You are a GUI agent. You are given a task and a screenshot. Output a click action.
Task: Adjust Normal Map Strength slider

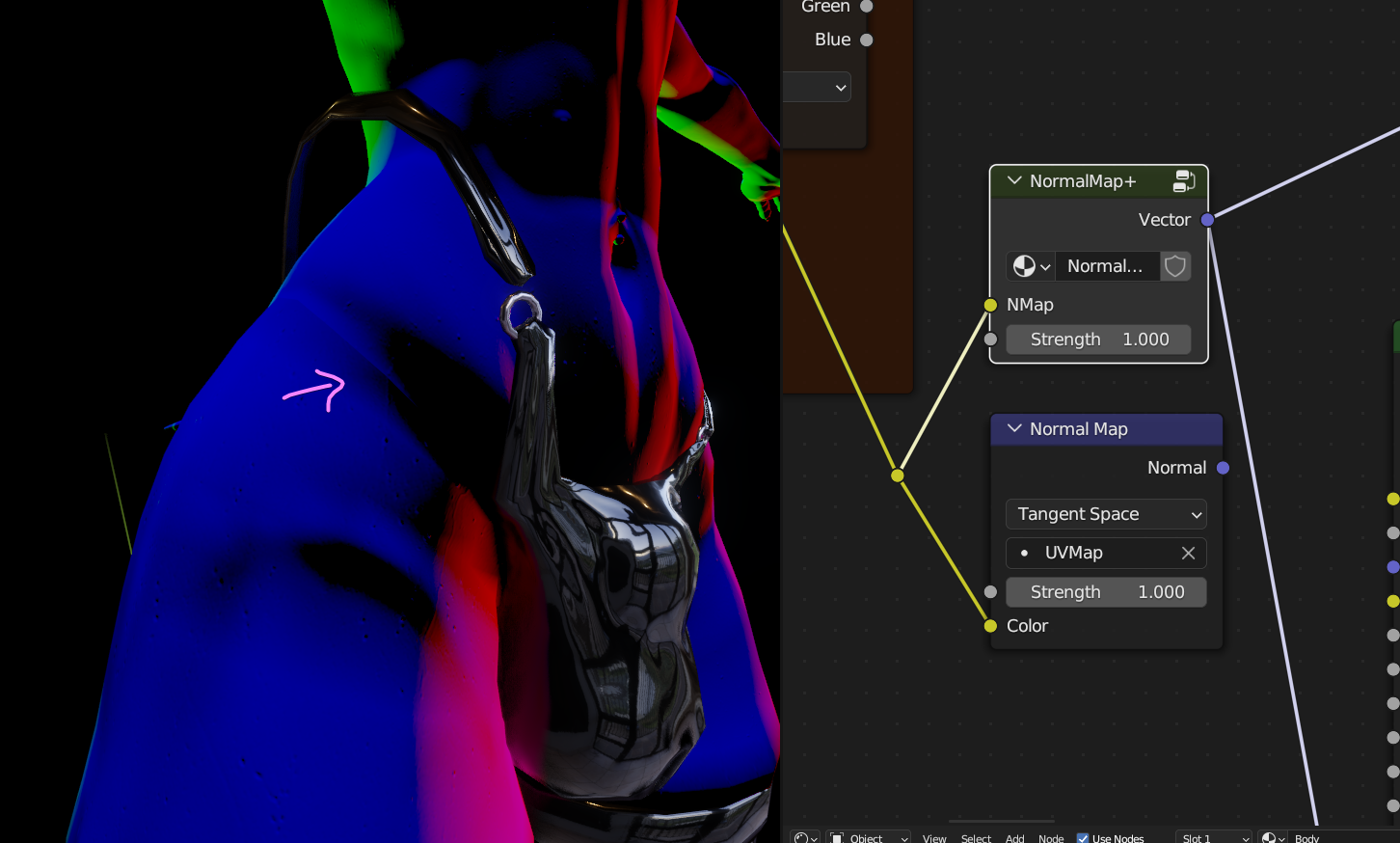coord(1106,592)
